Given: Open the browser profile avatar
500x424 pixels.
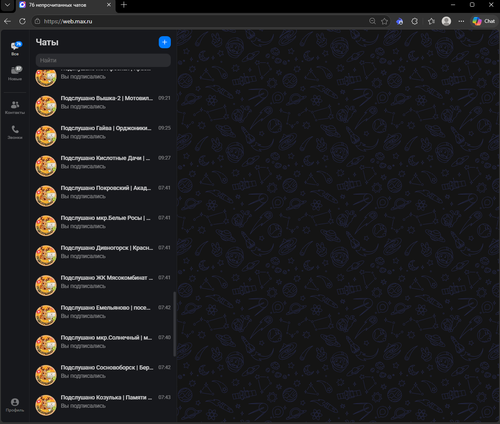Looking at the screenshot, I should (446, 21).
